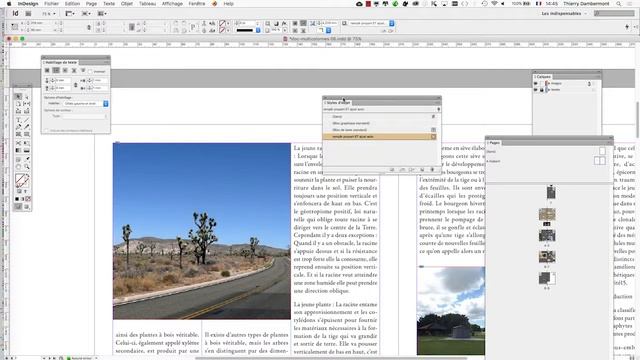Viewport: 640px width, 360px height.
Task: Select the Hand tool
Action: tap(18, 167)
